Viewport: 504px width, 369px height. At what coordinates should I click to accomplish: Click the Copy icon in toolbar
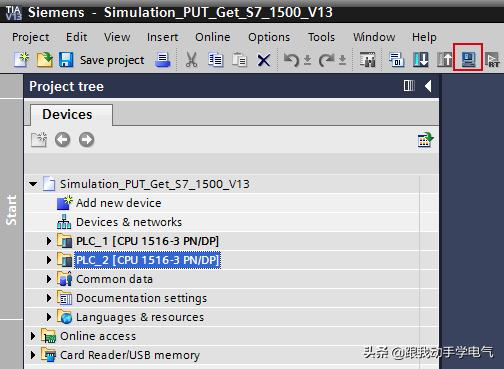[216, 60]
